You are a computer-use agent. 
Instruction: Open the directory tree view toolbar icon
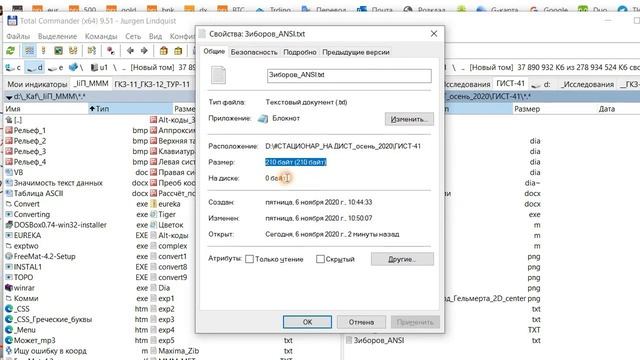[x=73, y=51]
